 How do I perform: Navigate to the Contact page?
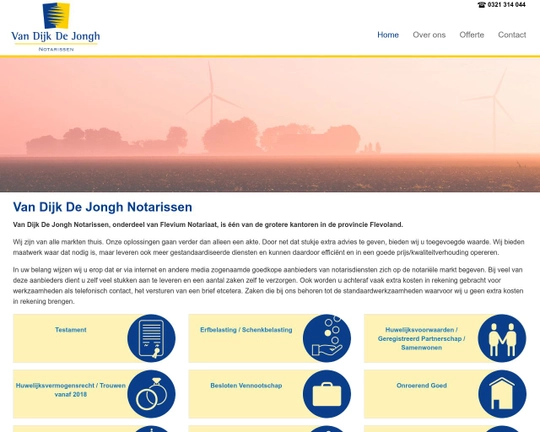[512, 35]
